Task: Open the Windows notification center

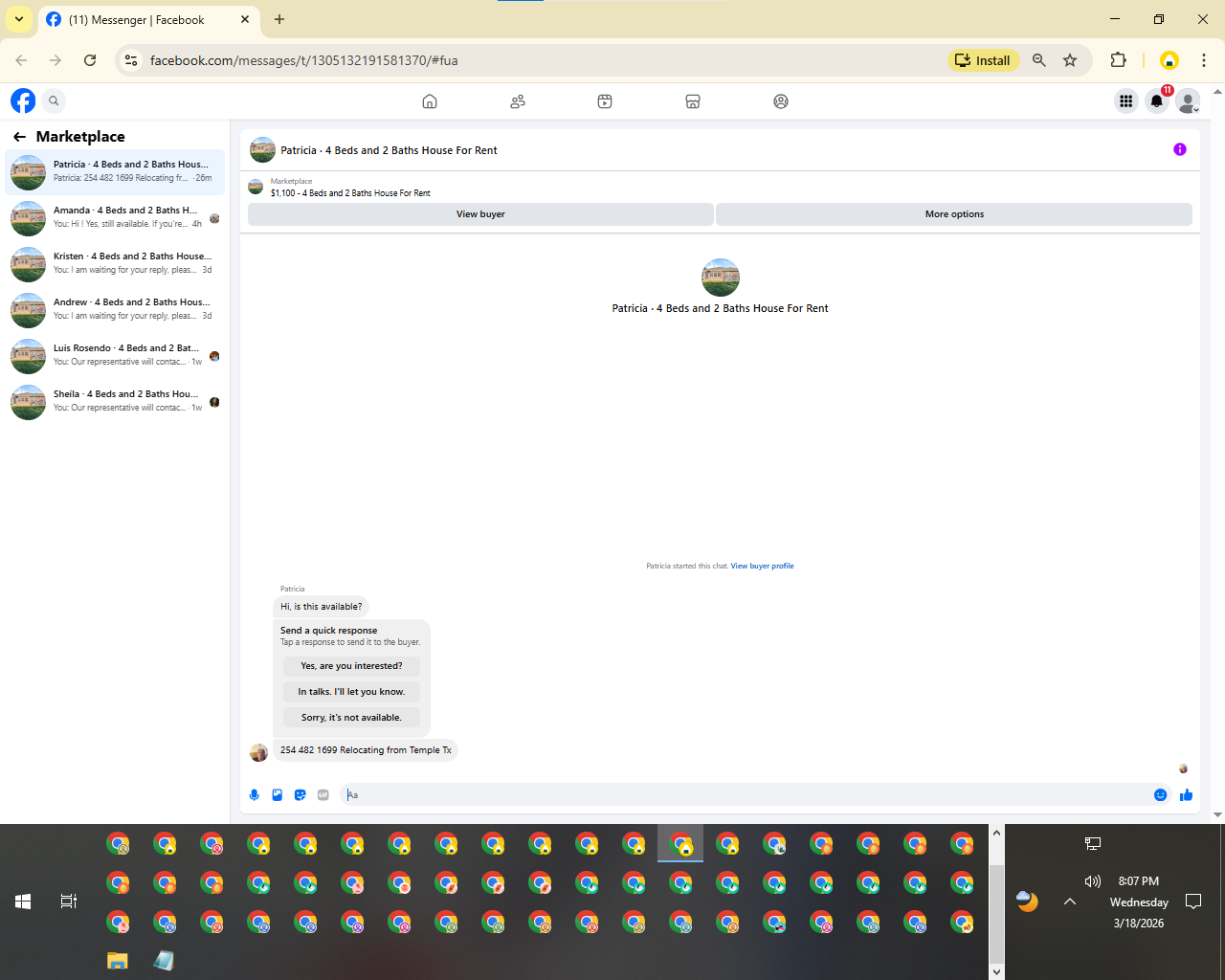Action: [x=1193, y=902]
